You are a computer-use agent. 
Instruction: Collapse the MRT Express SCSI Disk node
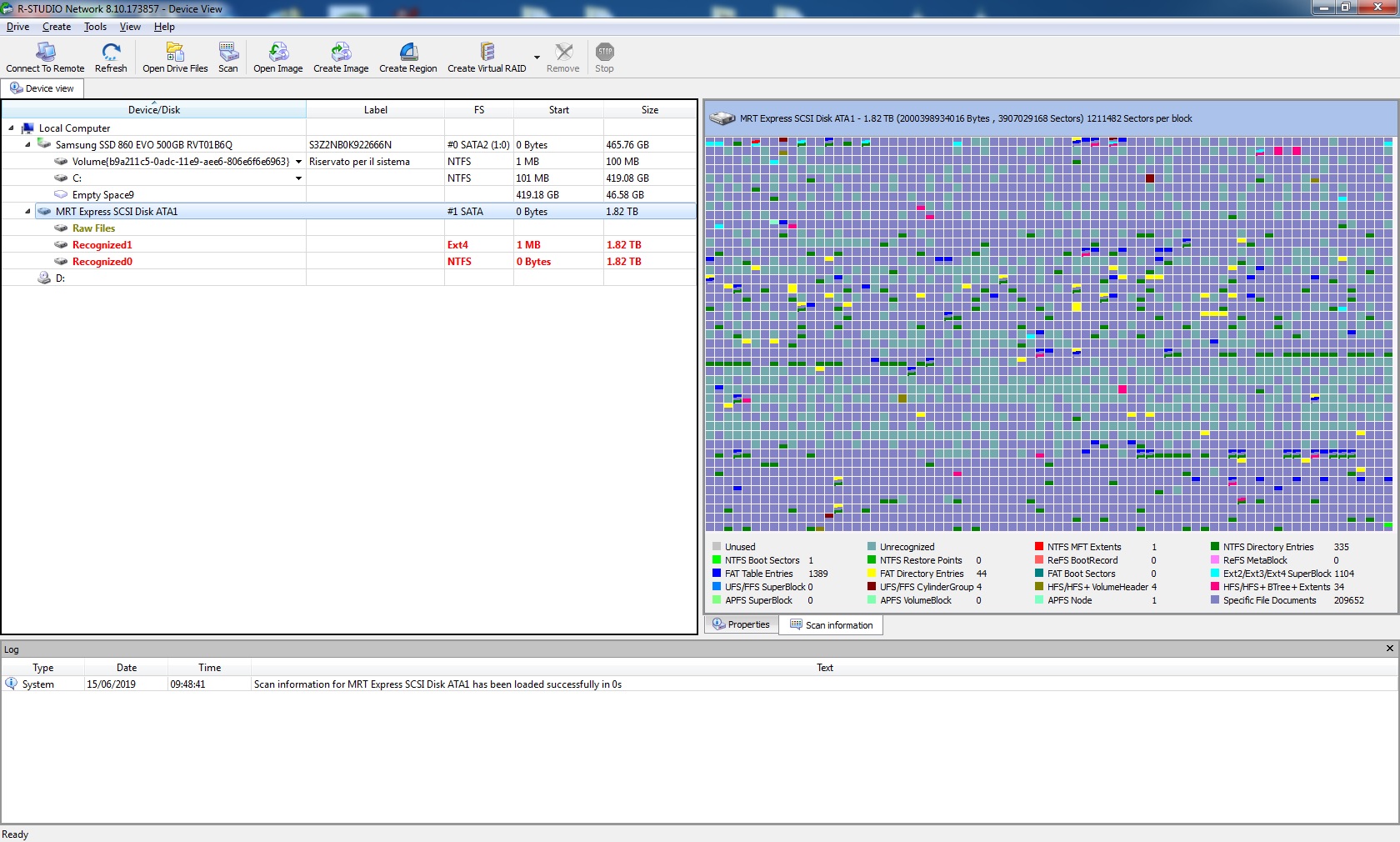[x=27, y=212]
